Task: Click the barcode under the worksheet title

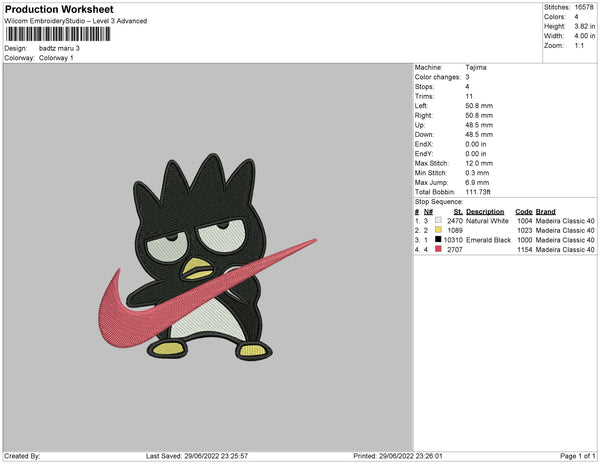Action: click(x=58, y=34)
